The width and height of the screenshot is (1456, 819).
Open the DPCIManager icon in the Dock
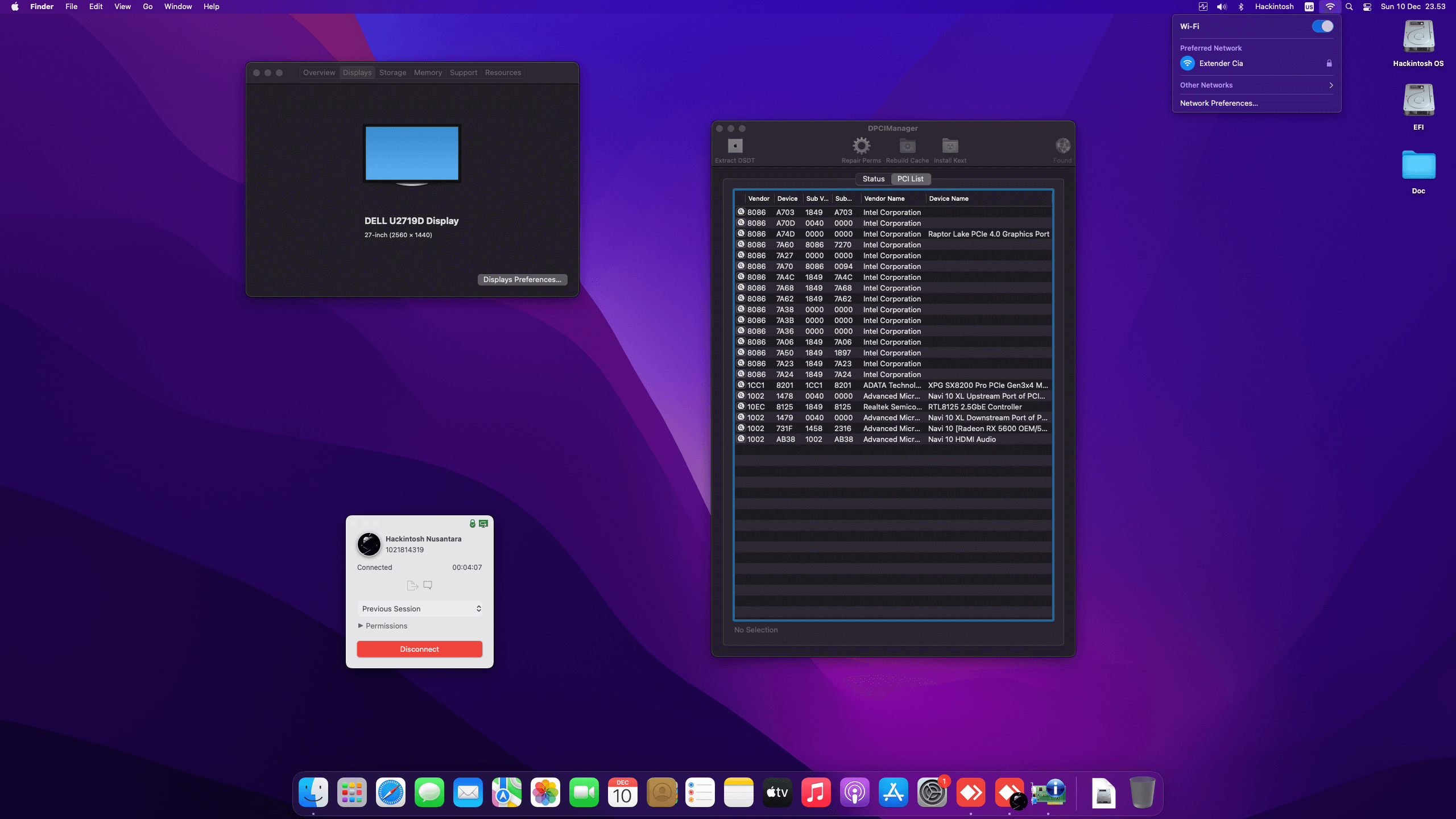tap(1048, 792)
